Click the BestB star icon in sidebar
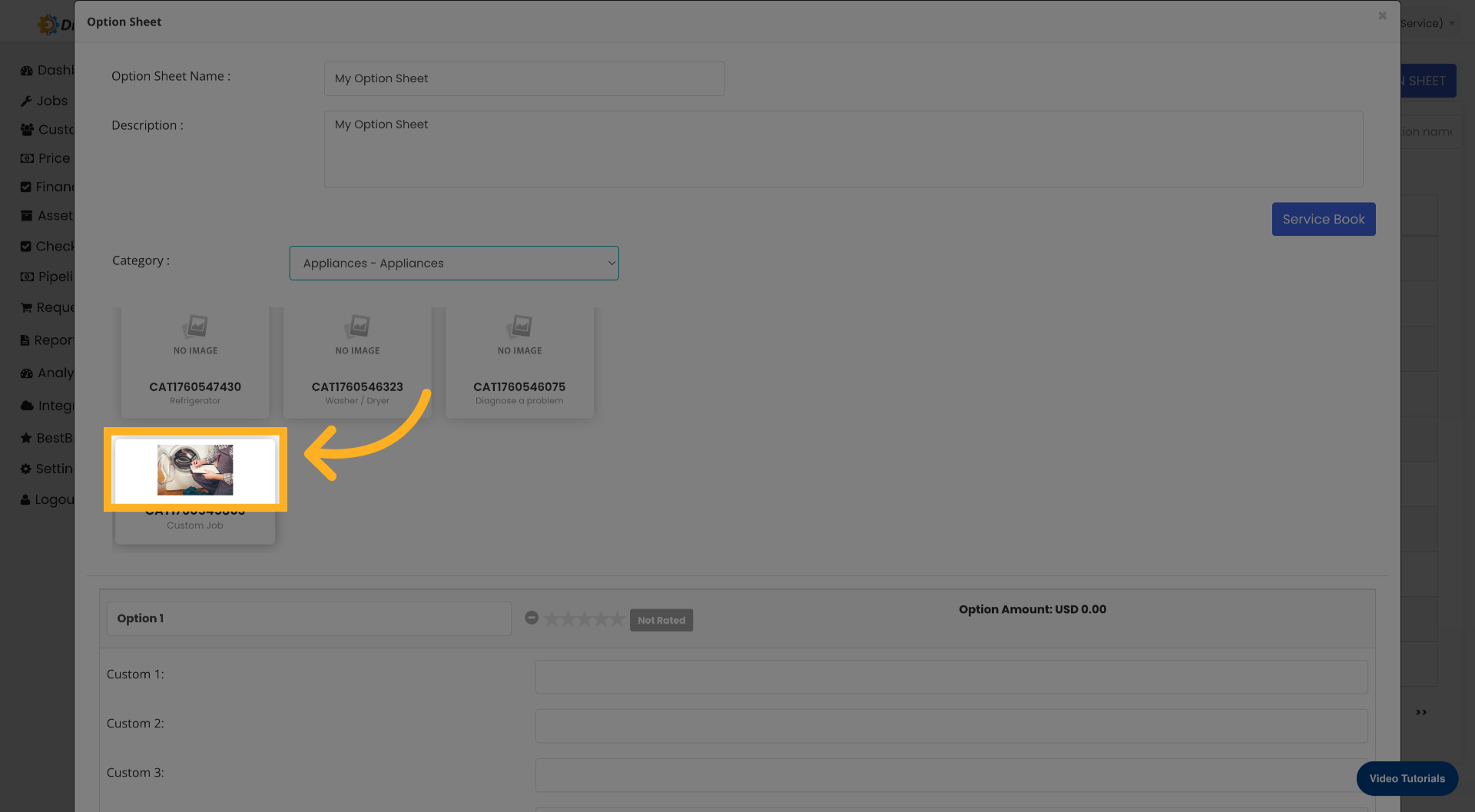This screenshot has height=812, width=1475. 26,437
